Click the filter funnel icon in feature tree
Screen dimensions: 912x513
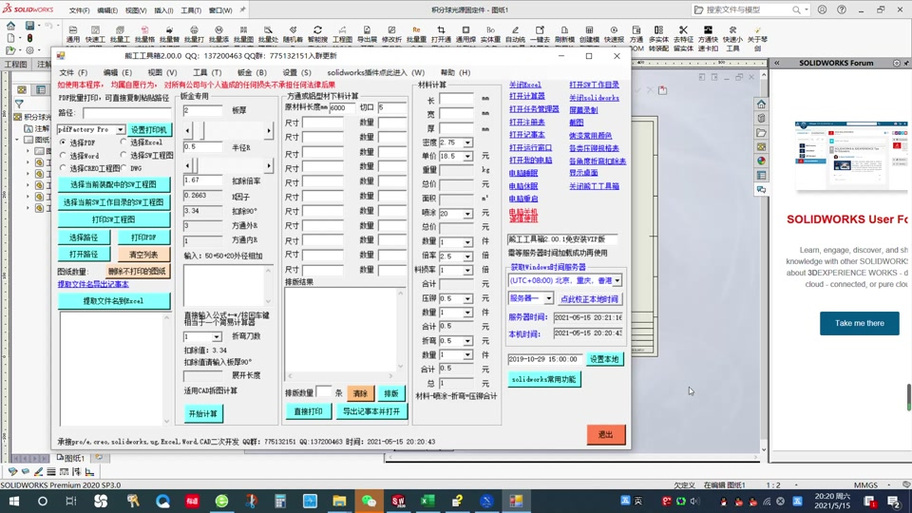click(19, 104)
